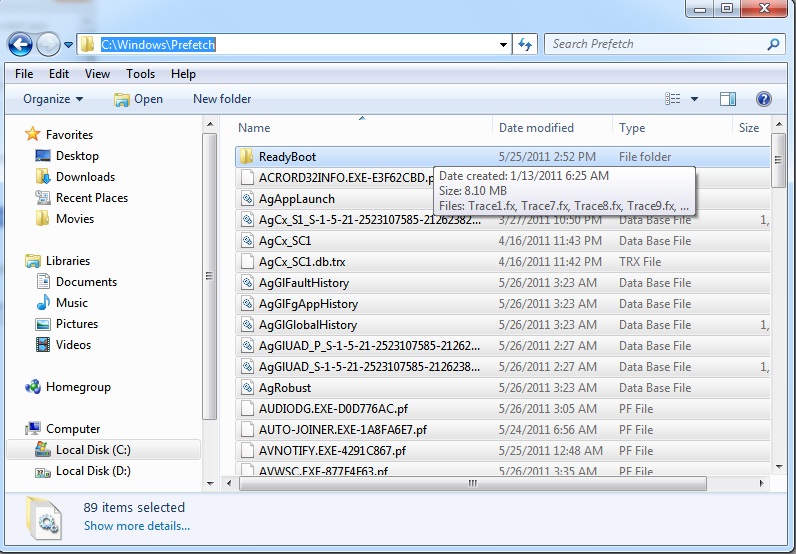Click file list vertical scrollbar thumb
The image size is (796, 554).
pyautogui.click(x=778, y=160)
